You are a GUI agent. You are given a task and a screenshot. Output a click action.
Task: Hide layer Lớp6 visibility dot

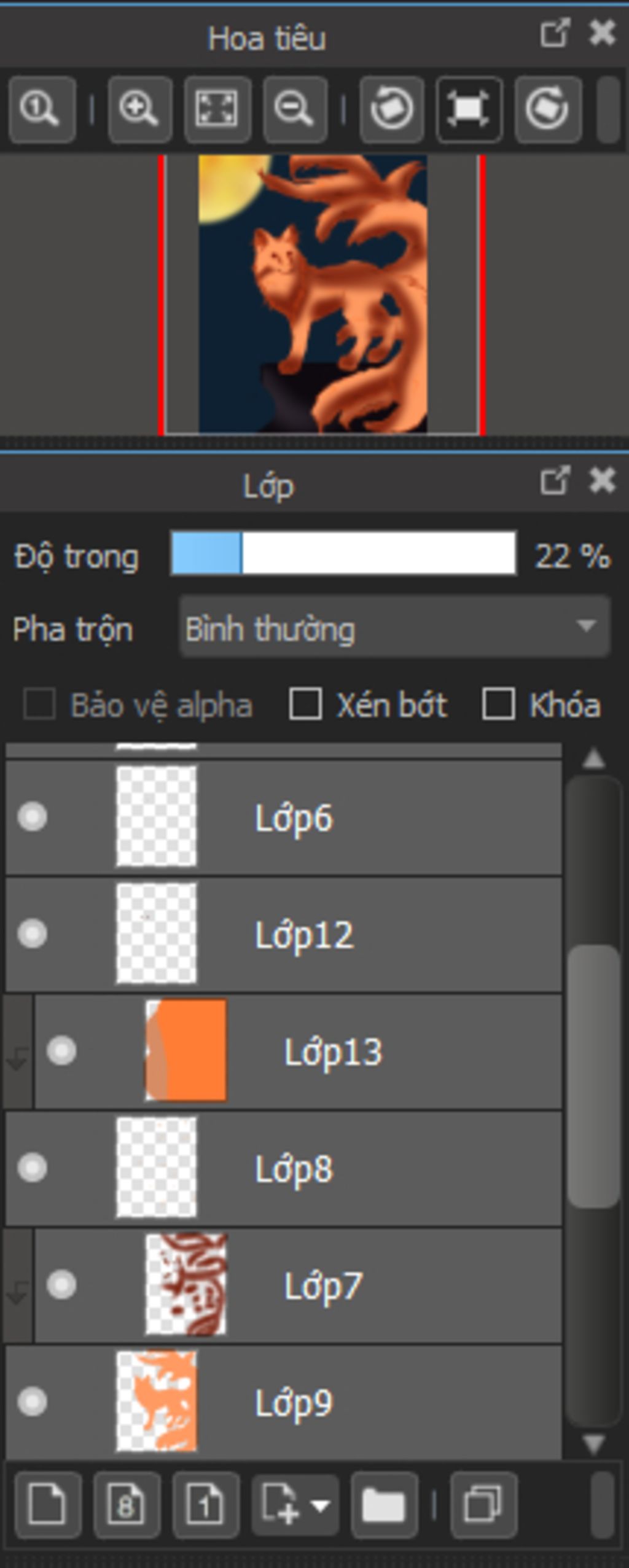point(32,817)
